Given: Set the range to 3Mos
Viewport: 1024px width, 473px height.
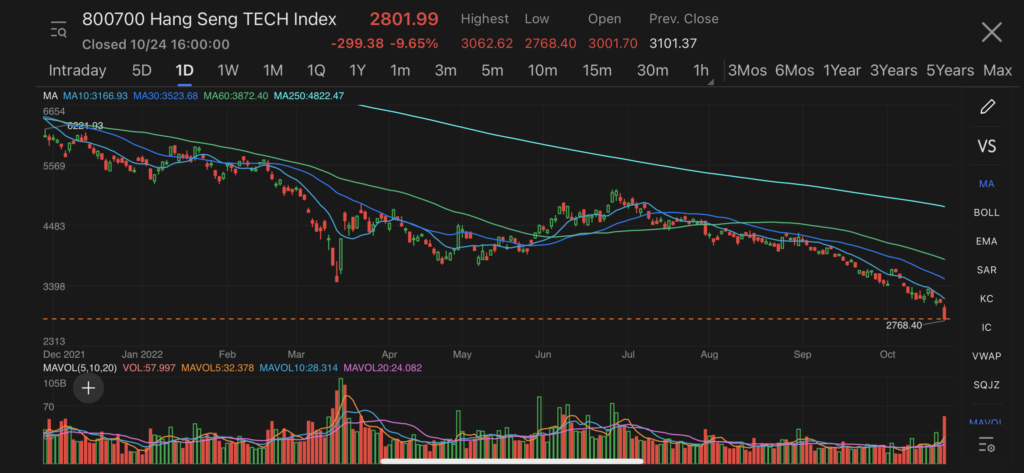Looking at the screenshot, I should tap(747, 71).
